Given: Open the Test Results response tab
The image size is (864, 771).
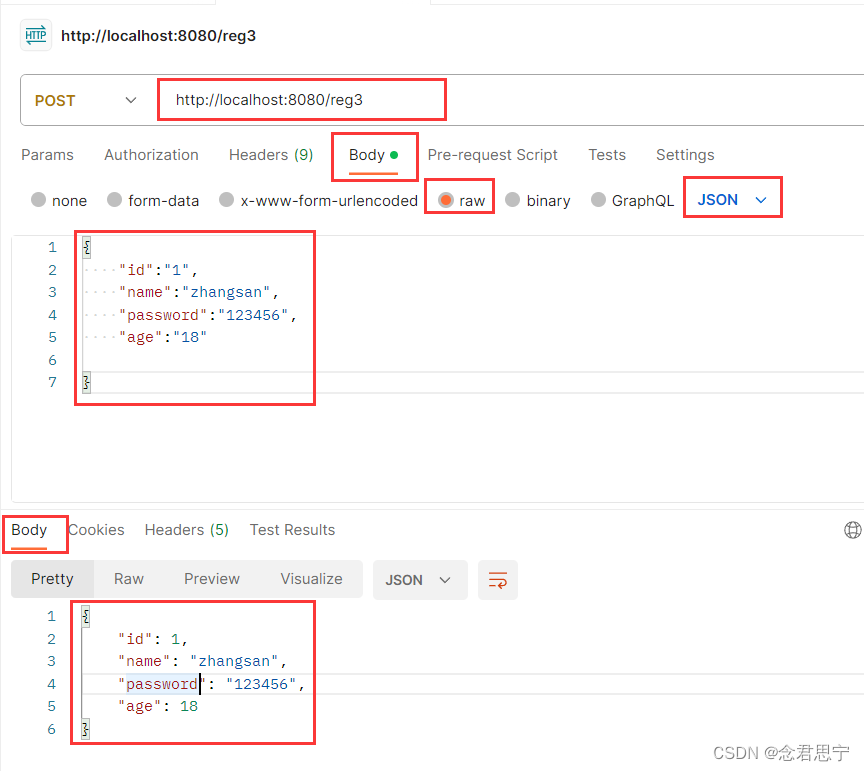Looking at the screenshot, I should tap(292, 529).
